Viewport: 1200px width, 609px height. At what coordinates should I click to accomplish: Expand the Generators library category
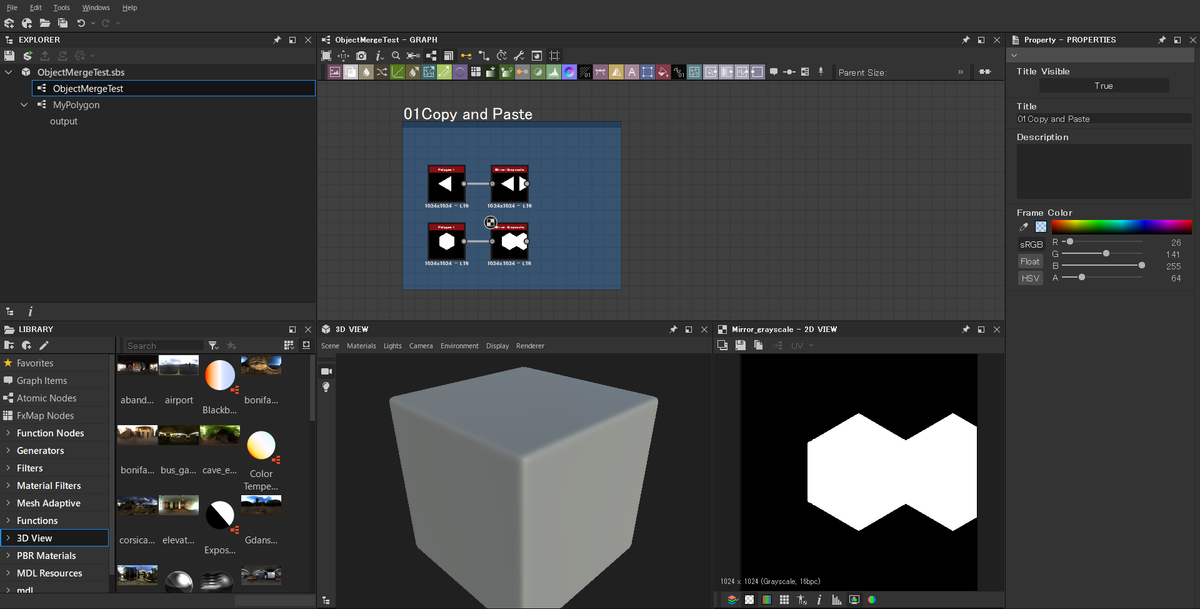pyautogui.click(x=9, y=451)
